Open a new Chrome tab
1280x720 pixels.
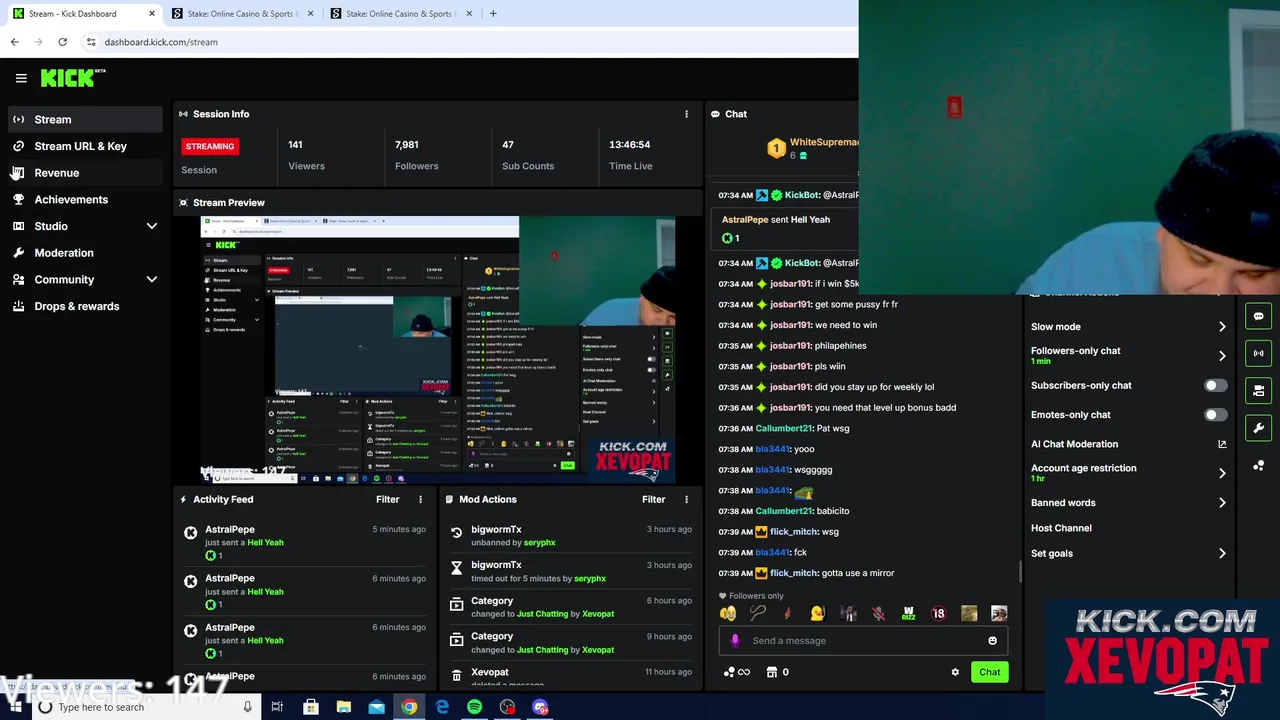[x=492, y=14]
